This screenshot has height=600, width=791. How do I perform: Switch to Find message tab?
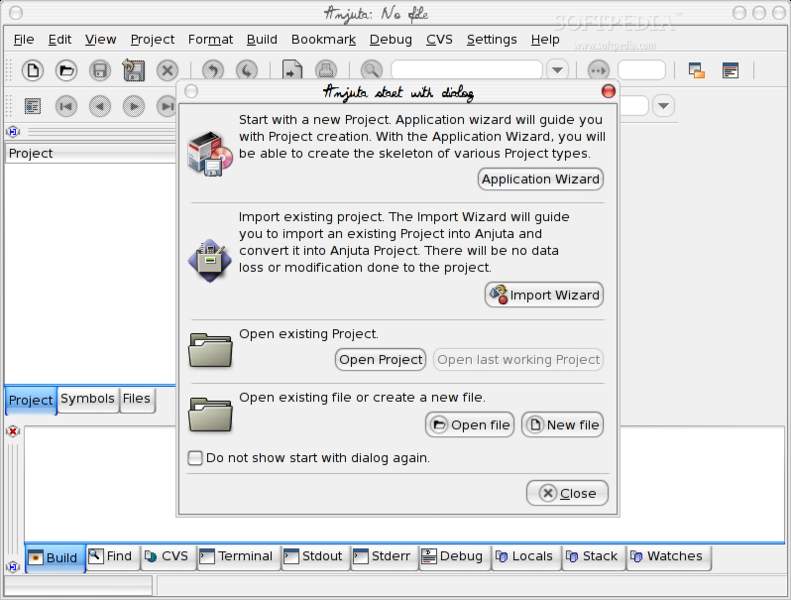click(112, 557)
